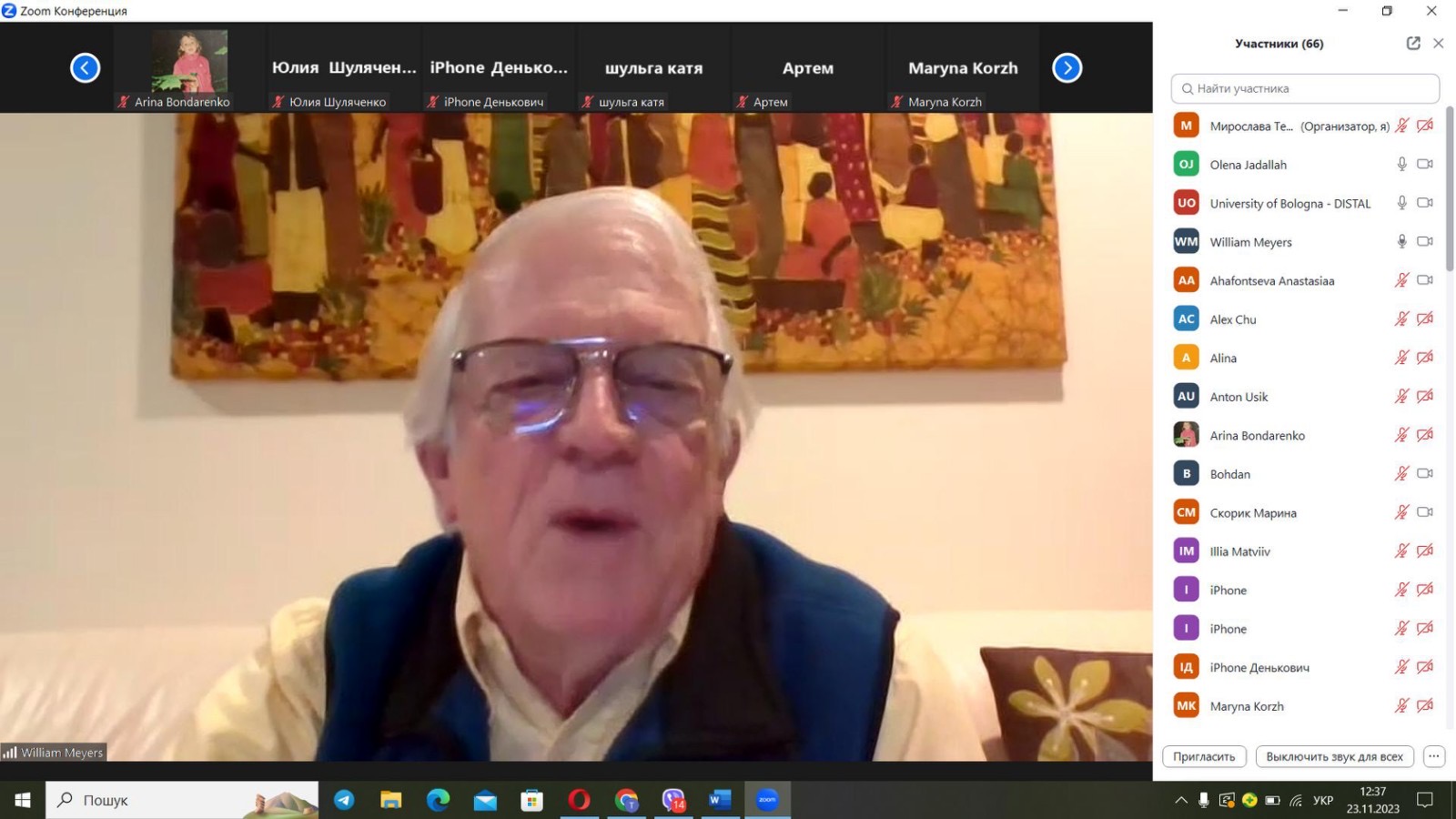Switch УКР keyboard language
The image size is (1456, 819).
pos(1323,800)
